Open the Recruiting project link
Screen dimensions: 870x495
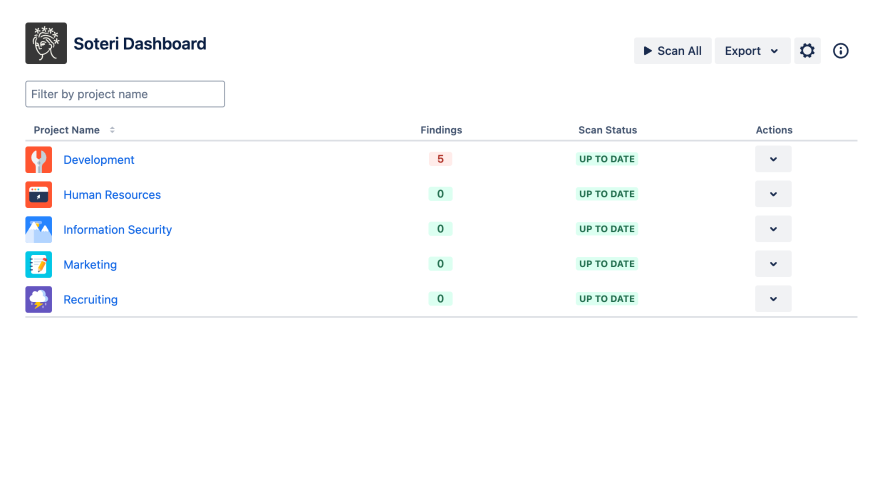(91, 300)
